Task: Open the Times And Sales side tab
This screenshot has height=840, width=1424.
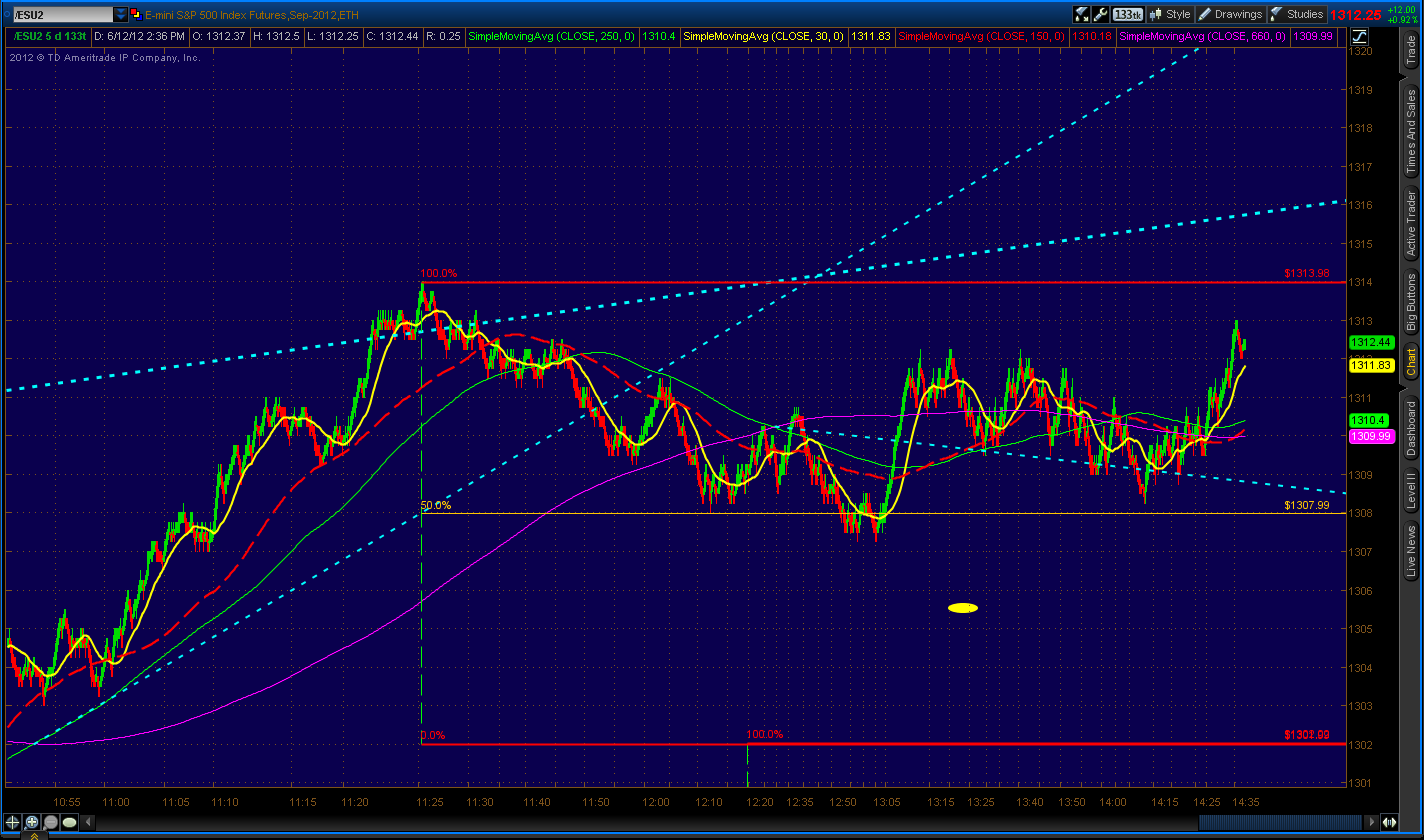Action: pyautogui.click(x=1411, y=130)
